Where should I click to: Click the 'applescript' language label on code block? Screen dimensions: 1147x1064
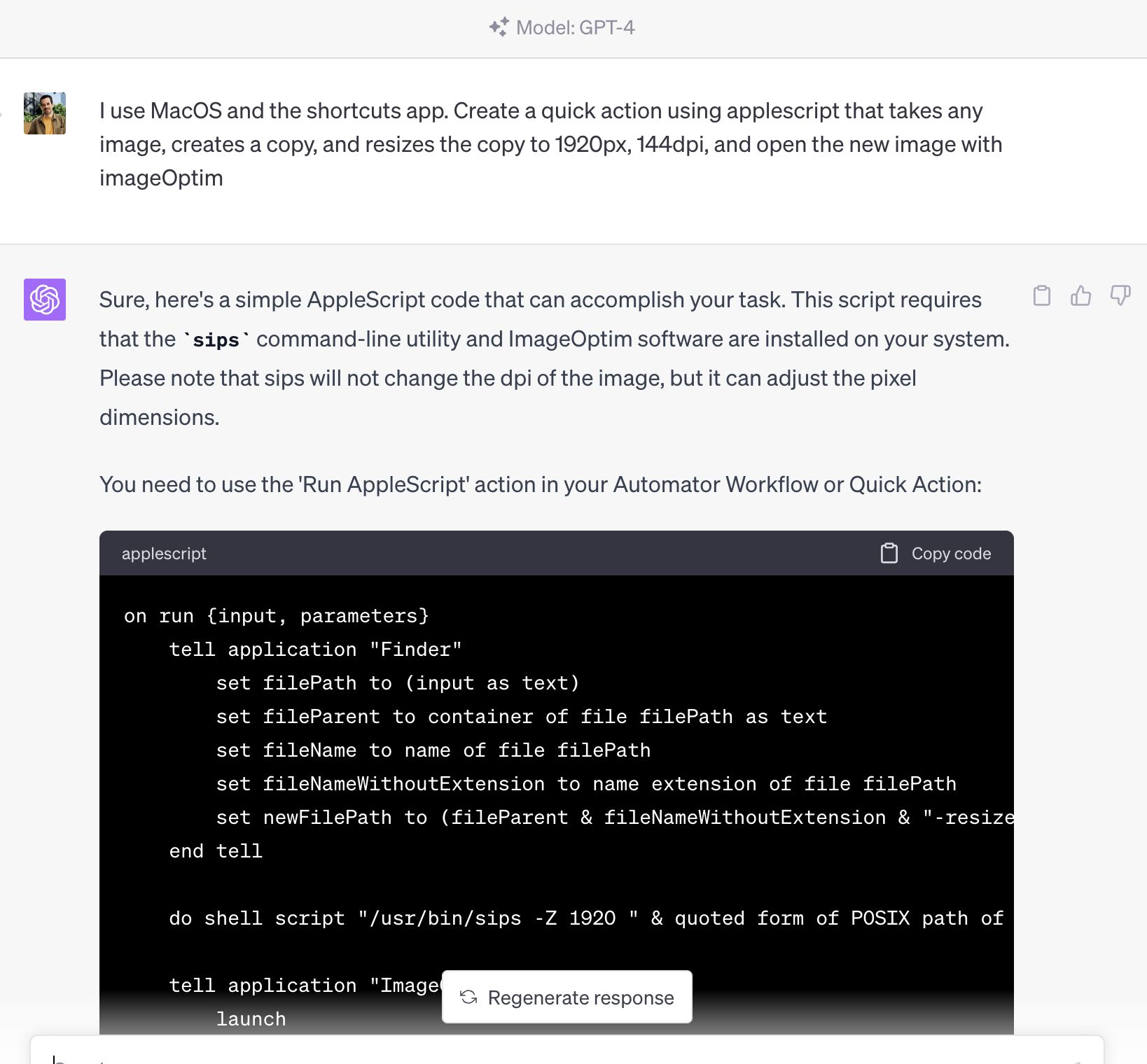click(164, 554)
